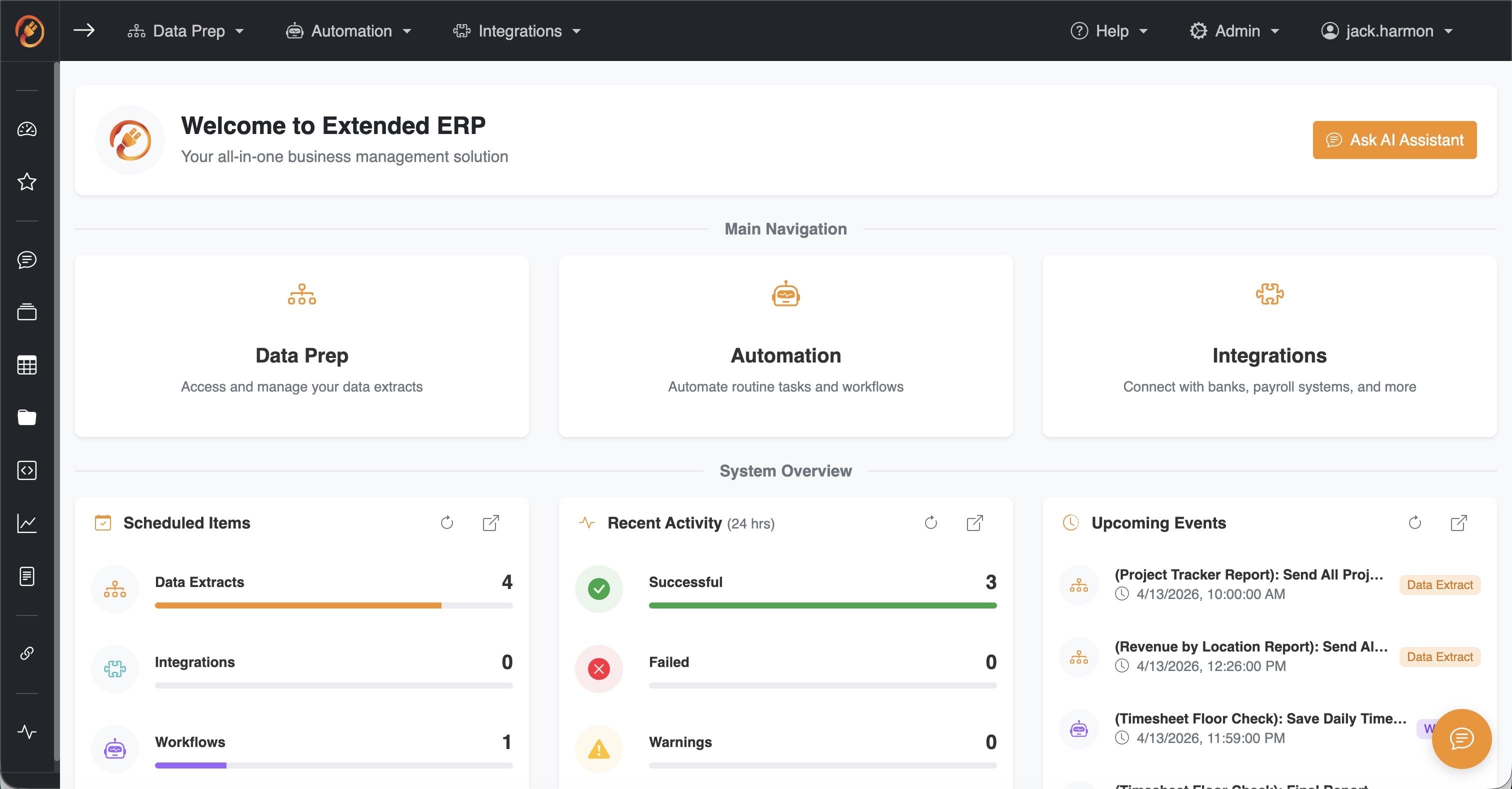This screenshot has height=789, width=1512.
Task: Open the Help menu
Action: pyautogui.click(x=1109, y=30)
